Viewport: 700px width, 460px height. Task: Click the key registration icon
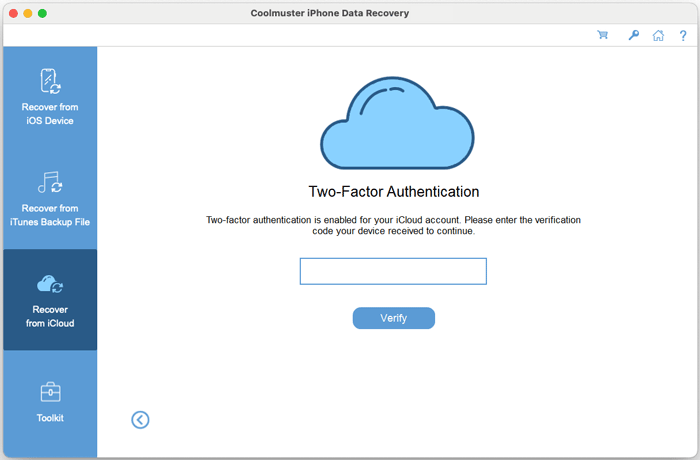[633, 35]
